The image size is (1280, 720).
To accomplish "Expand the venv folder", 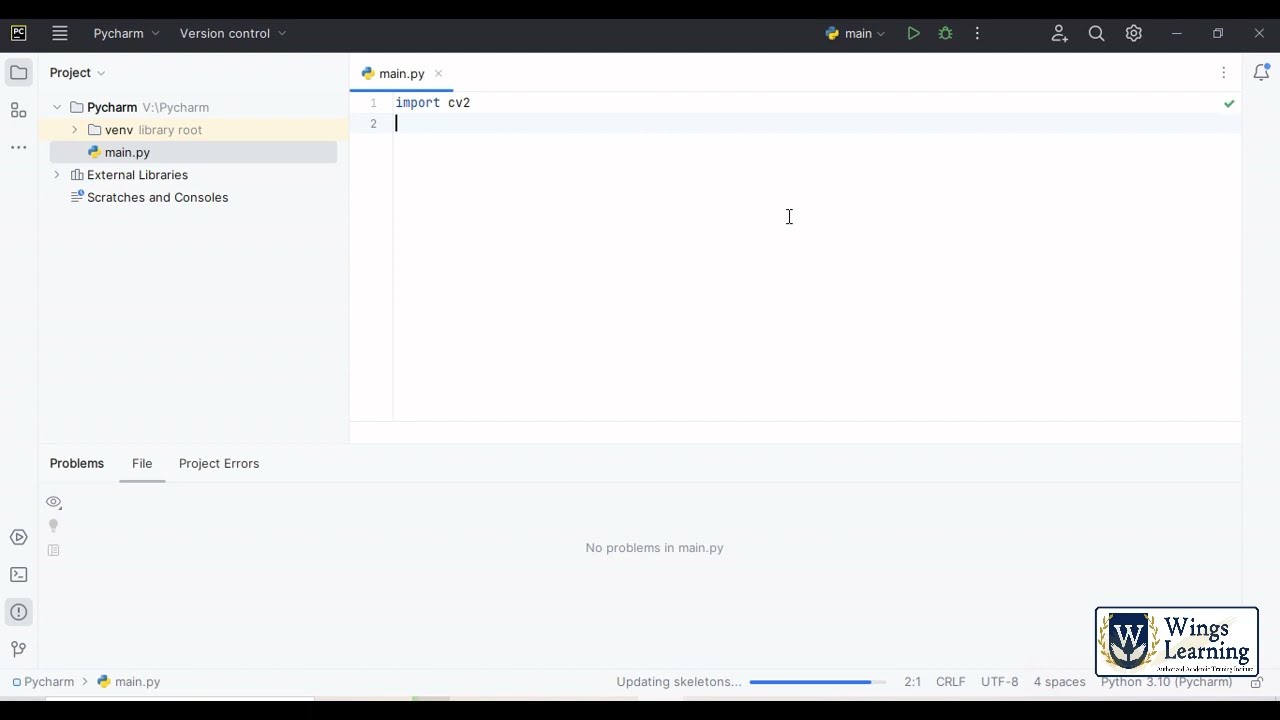I will 75,130.
